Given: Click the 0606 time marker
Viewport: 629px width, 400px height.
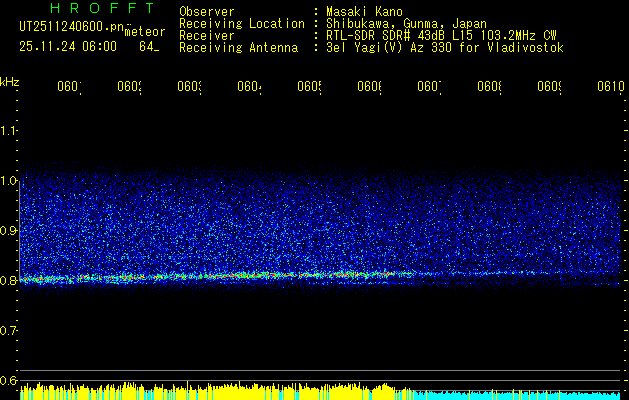Looking at the screenshot, I should point(369,86).
